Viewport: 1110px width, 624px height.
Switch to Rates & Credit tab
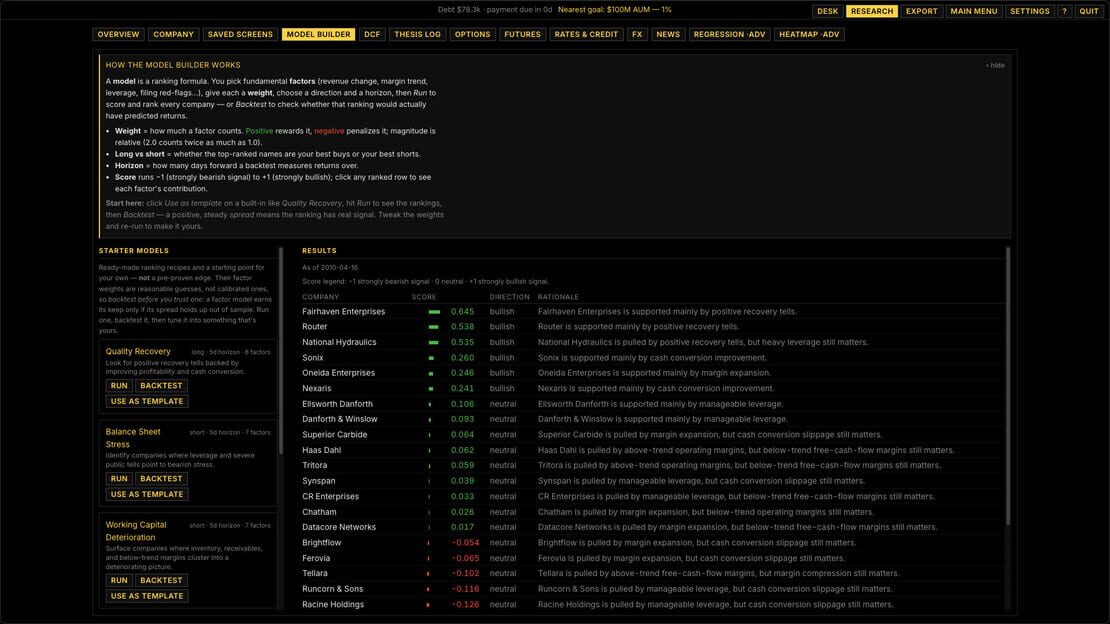click(x=586, y=34)
